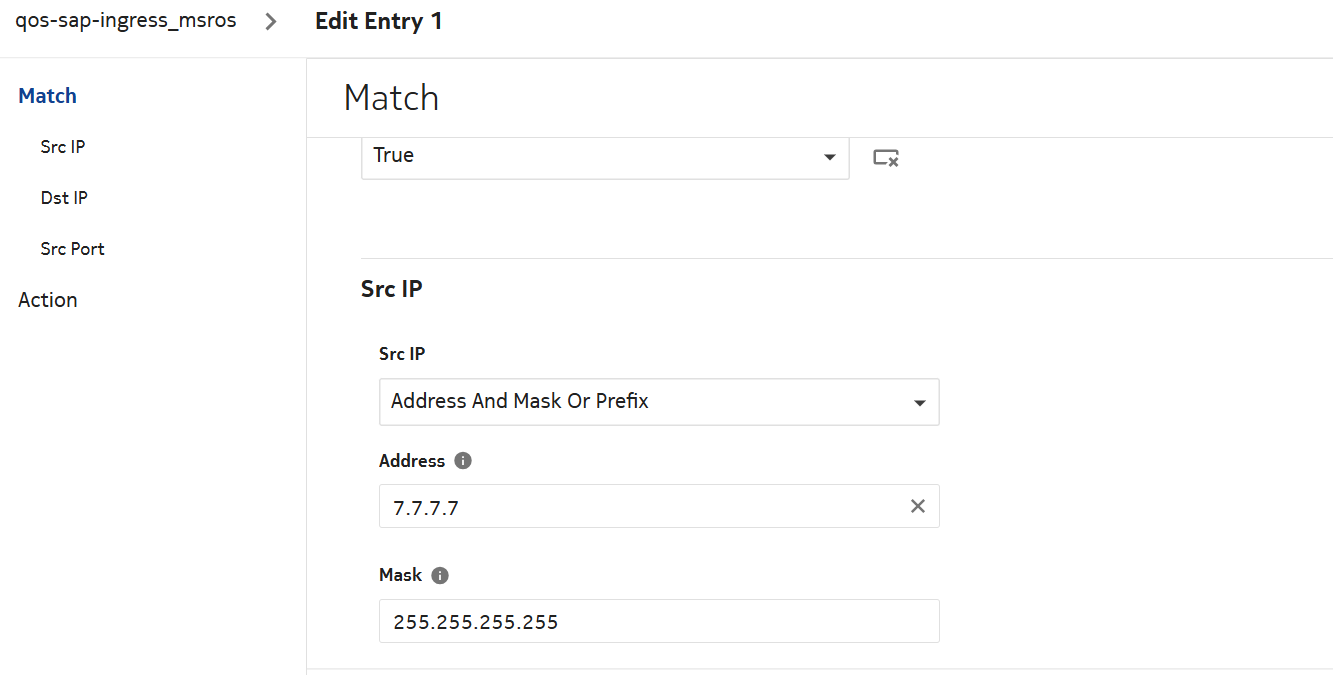Click the Mask field label text
1333x675 pixels.
click(400, 576)
